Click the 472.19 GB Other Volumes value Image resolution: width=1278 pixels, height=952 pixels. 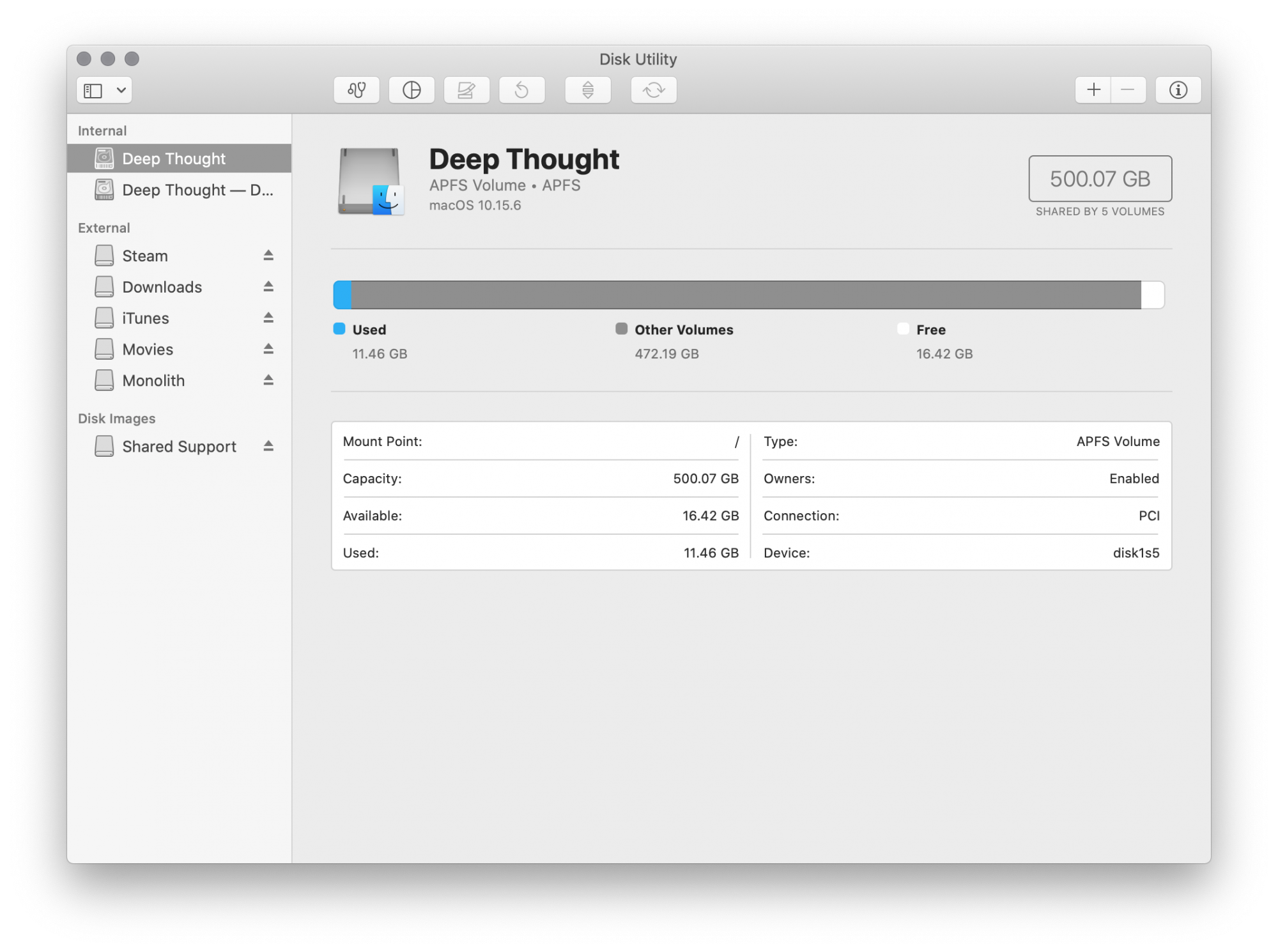click(x=666, y=354)
